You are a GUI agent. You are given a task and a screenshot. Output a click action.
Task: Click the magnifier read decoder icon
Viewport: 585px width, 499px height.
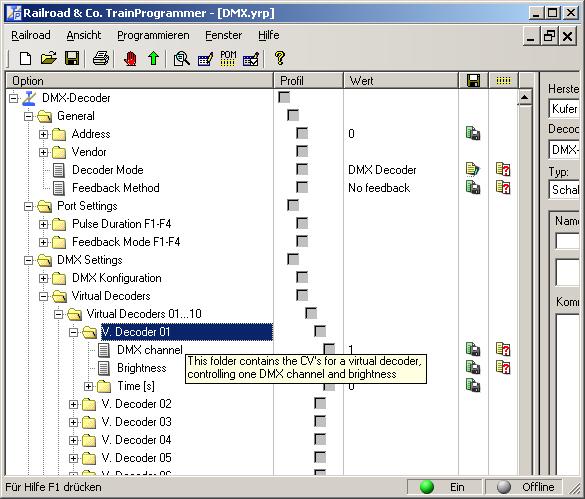(182, 59)
